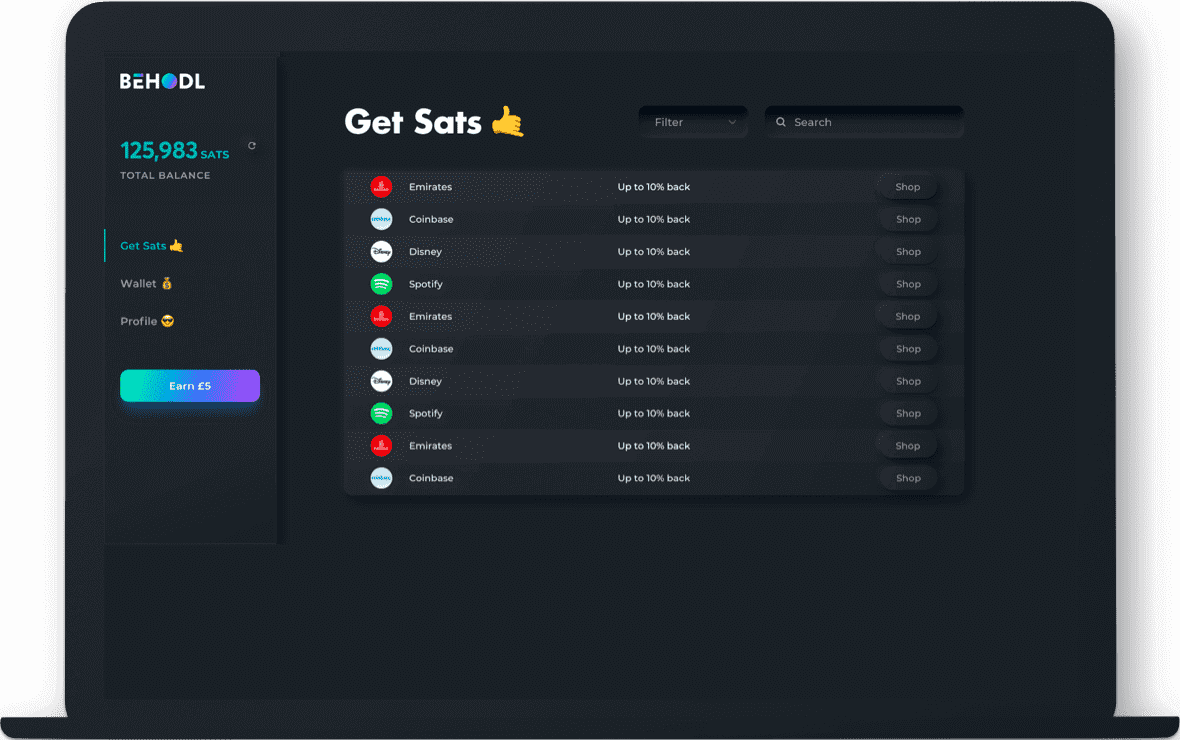This screenshot has width=1180, height=740.
Task: Click the second Emirates name text
Action: coord(430,316)
